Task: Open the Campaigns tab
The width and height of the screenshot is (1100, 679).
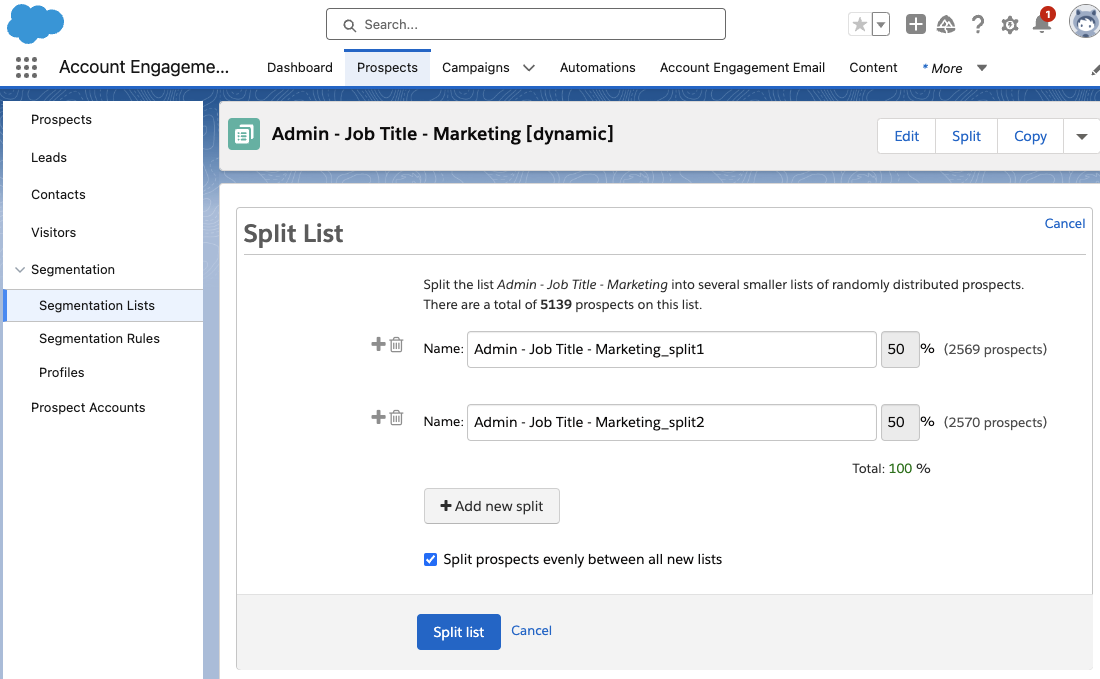Action: (x=476, y=67)
